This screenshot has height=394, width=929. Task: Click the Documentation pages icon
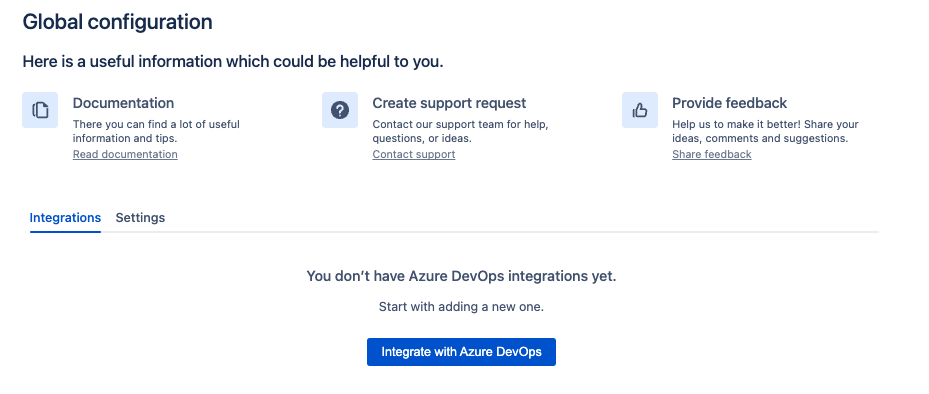tap(40, 110)
